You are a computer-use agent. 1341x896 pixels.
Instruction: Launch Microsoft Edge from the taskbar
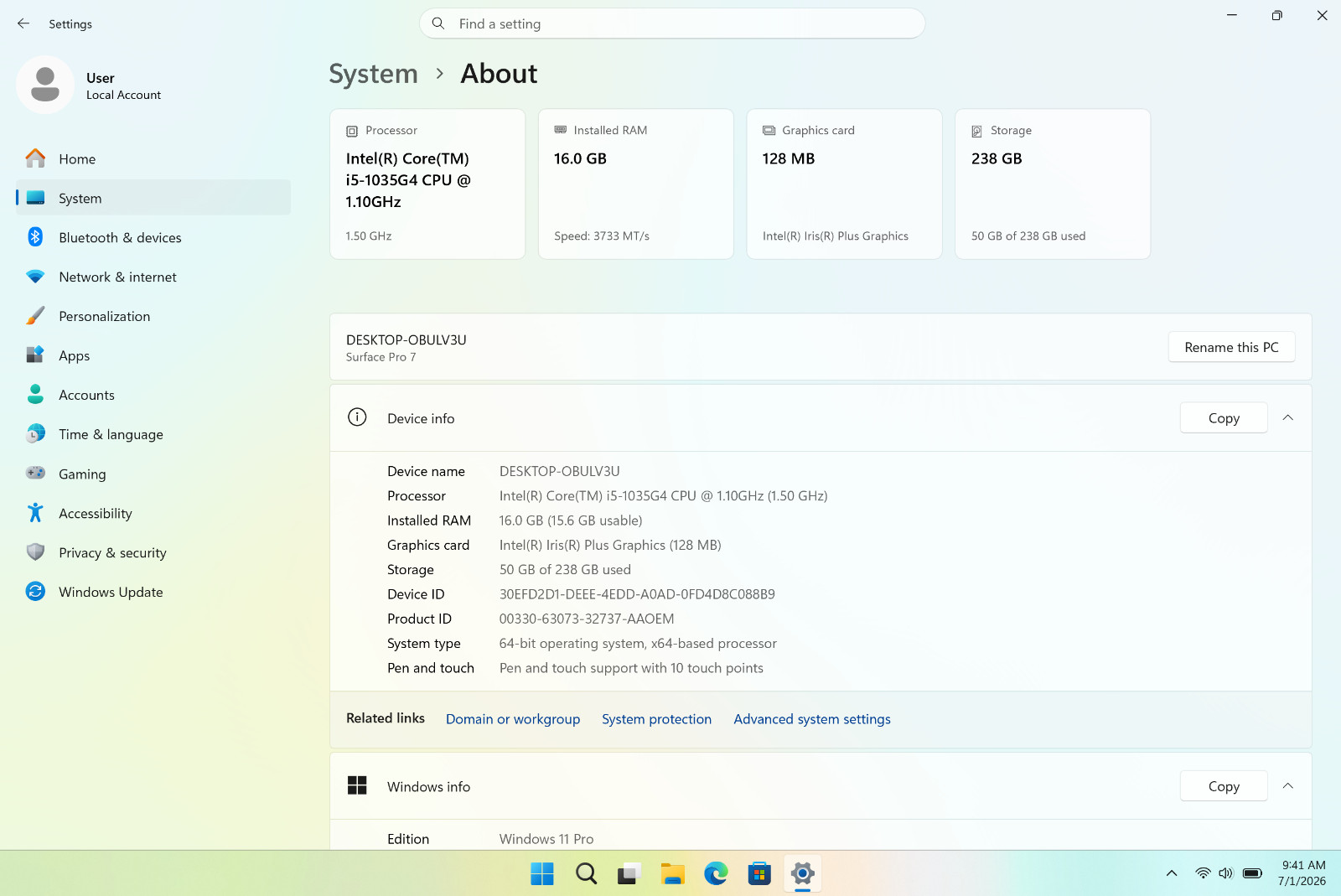(716, 873)
